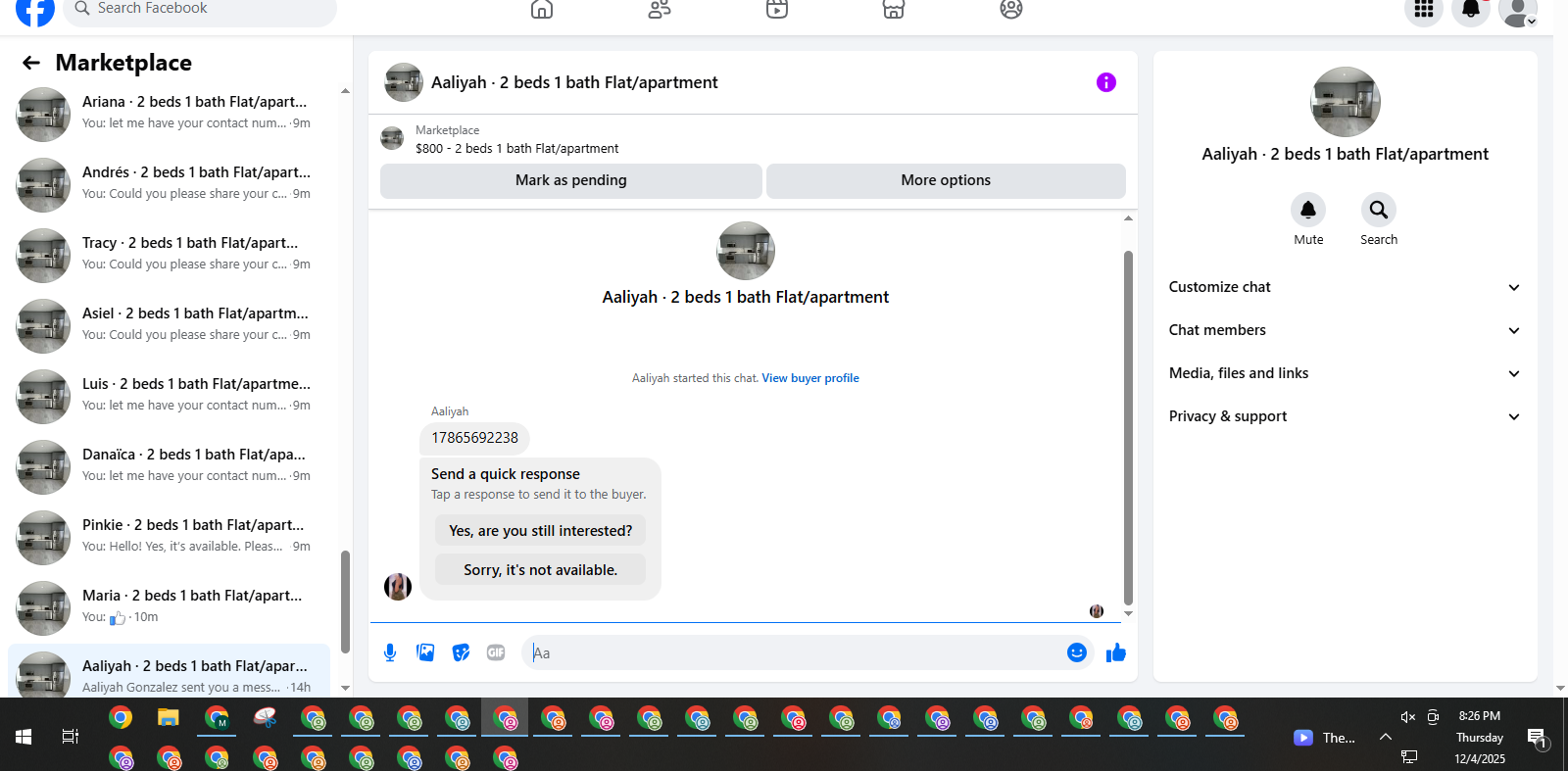Open the conversation with Andrés

pos(169,184)
